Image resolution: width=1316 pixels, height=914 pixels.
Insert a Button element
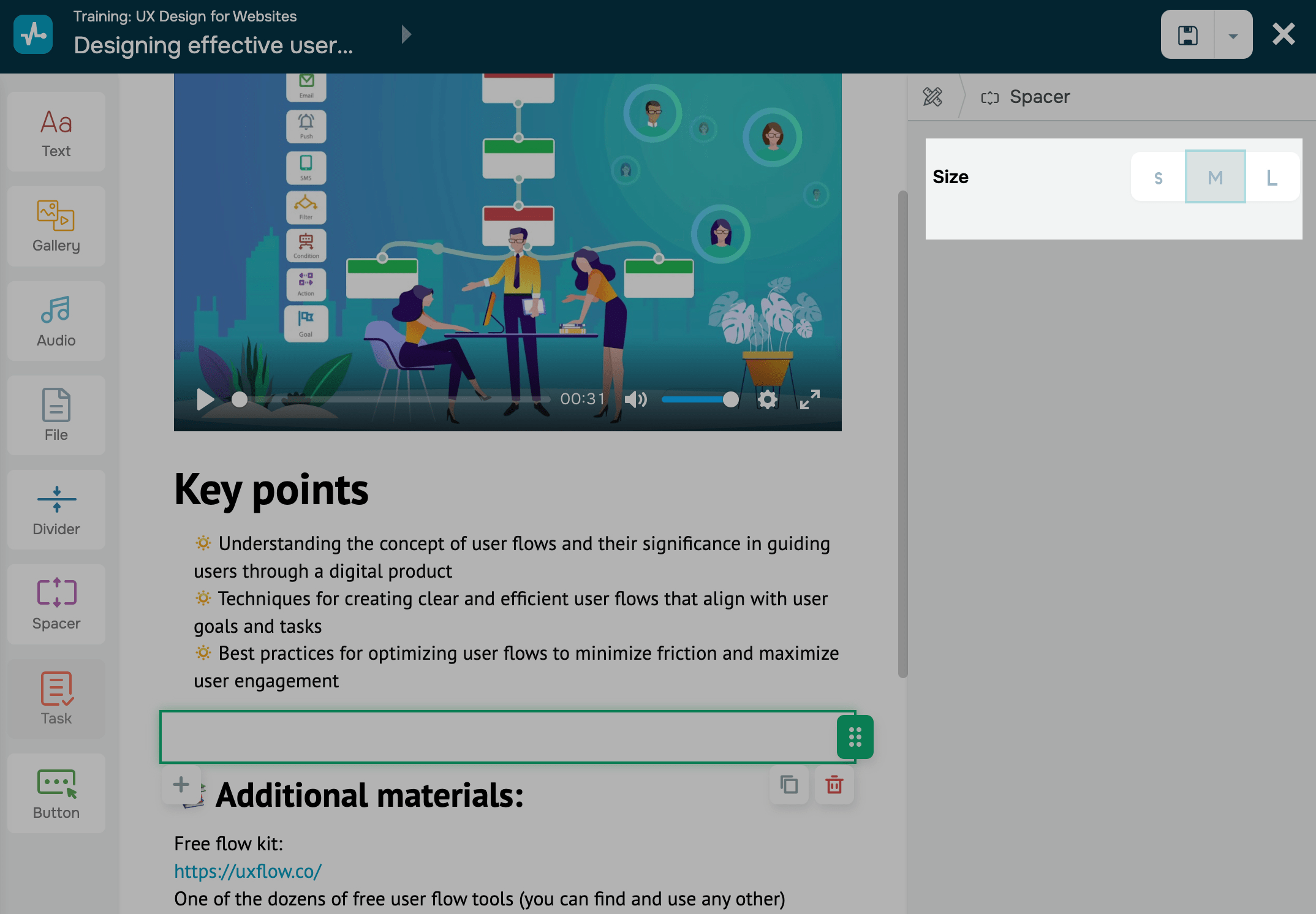point(56,793)
